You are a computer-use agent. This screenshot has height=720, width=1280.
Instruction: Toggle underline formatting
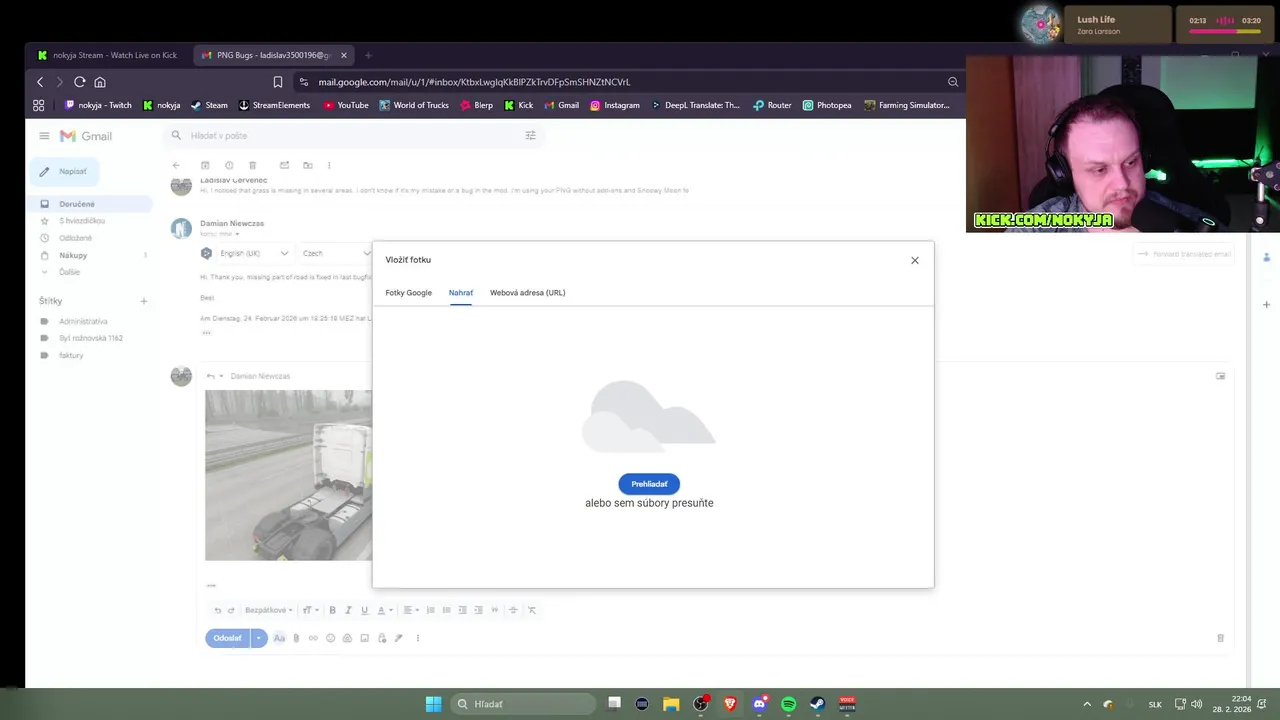[364, 610]
